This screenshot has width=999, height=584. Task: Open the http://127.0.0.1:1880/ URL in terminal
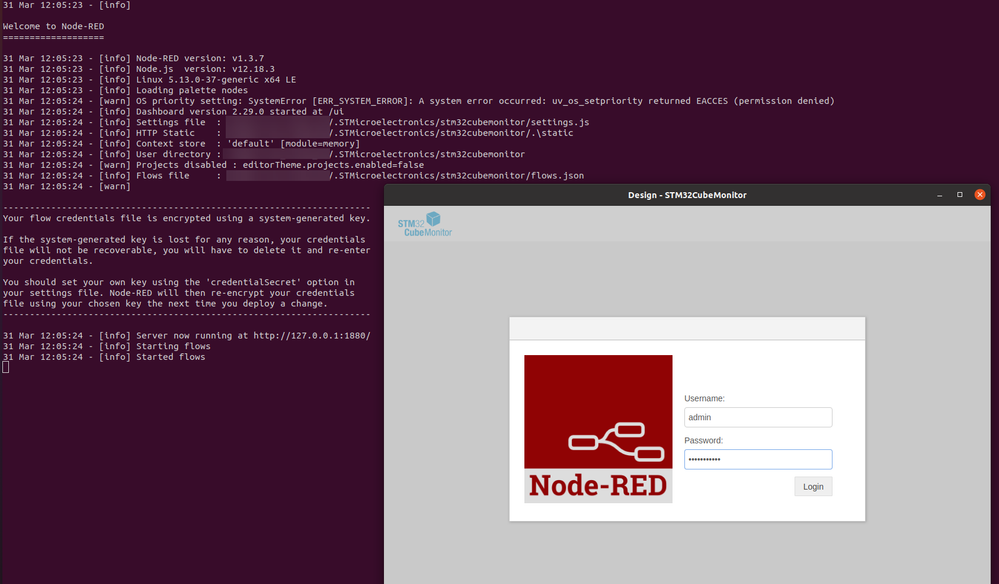[x=312, y=336]
